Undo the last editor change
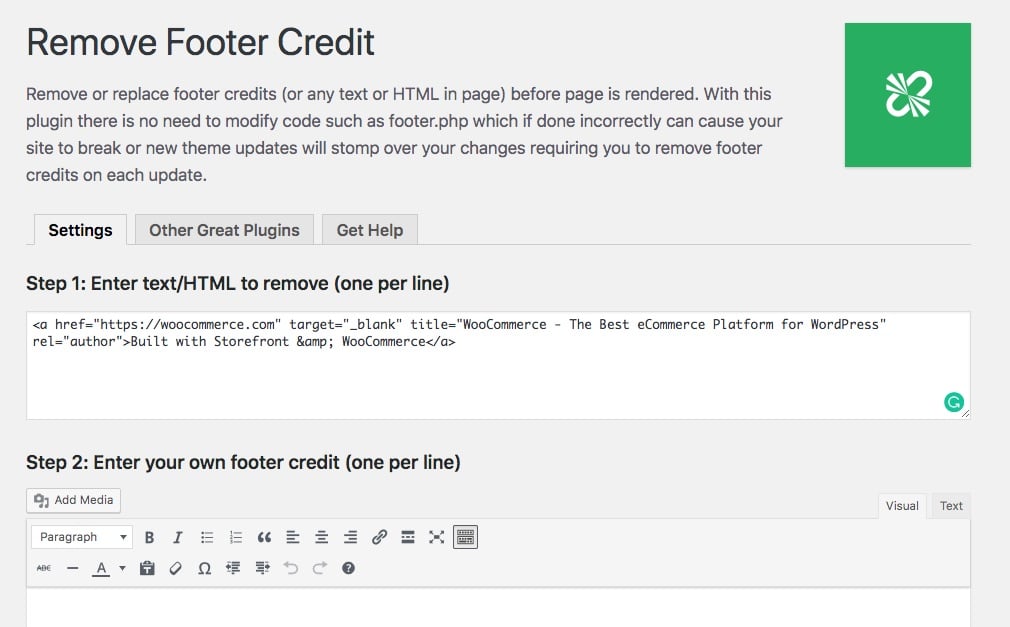The image size is (1010, 627). [x=290, y=568]
